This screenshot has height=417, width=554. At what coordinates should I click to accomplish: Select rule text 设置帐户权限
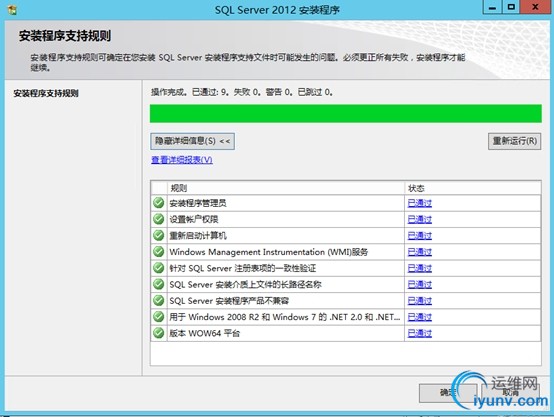194,219
